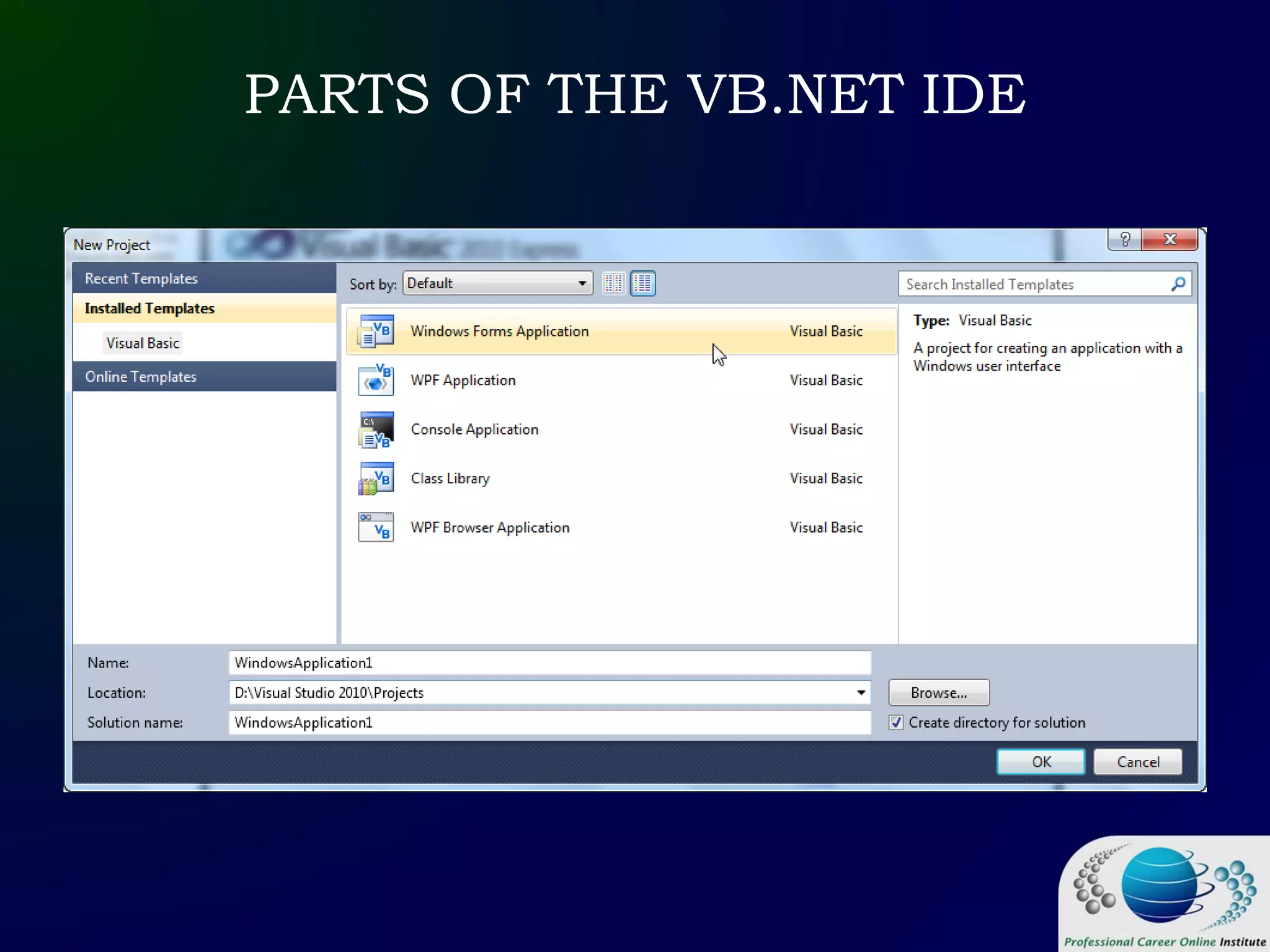Select 'Console Application' template name

click(475, 430)
